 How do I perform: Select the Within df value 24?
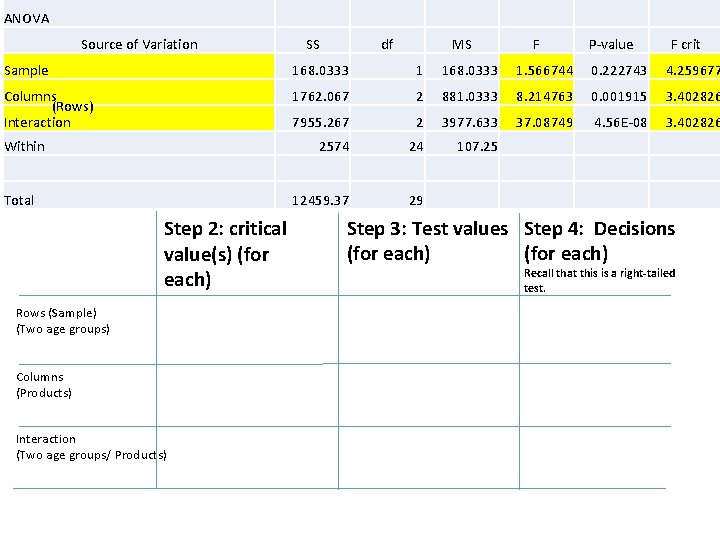[x=416, y=146]
